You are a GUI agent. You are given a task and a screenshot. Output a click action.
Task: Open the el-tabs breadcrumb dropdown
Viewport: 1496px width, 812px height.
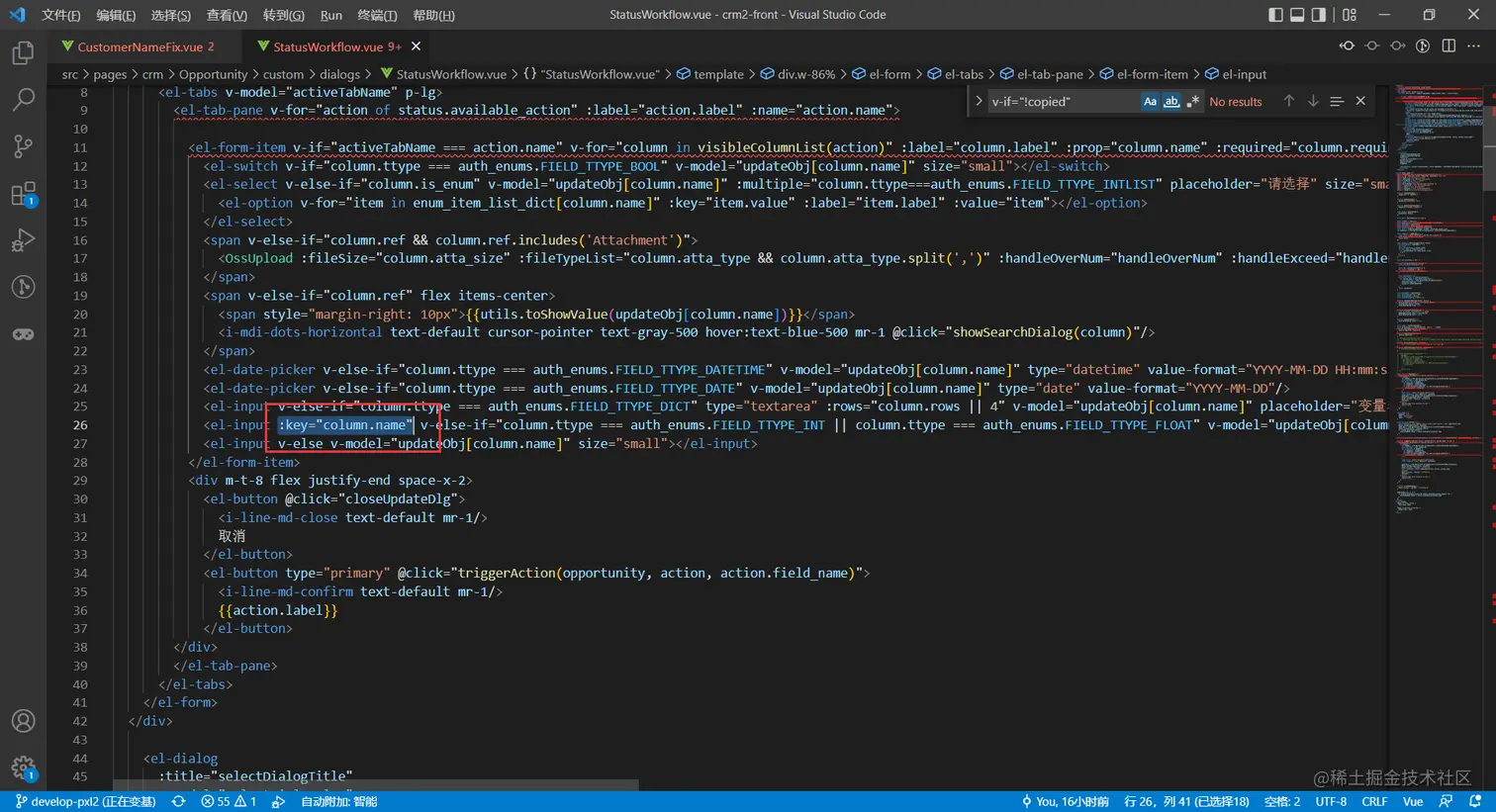pos(955,74)
